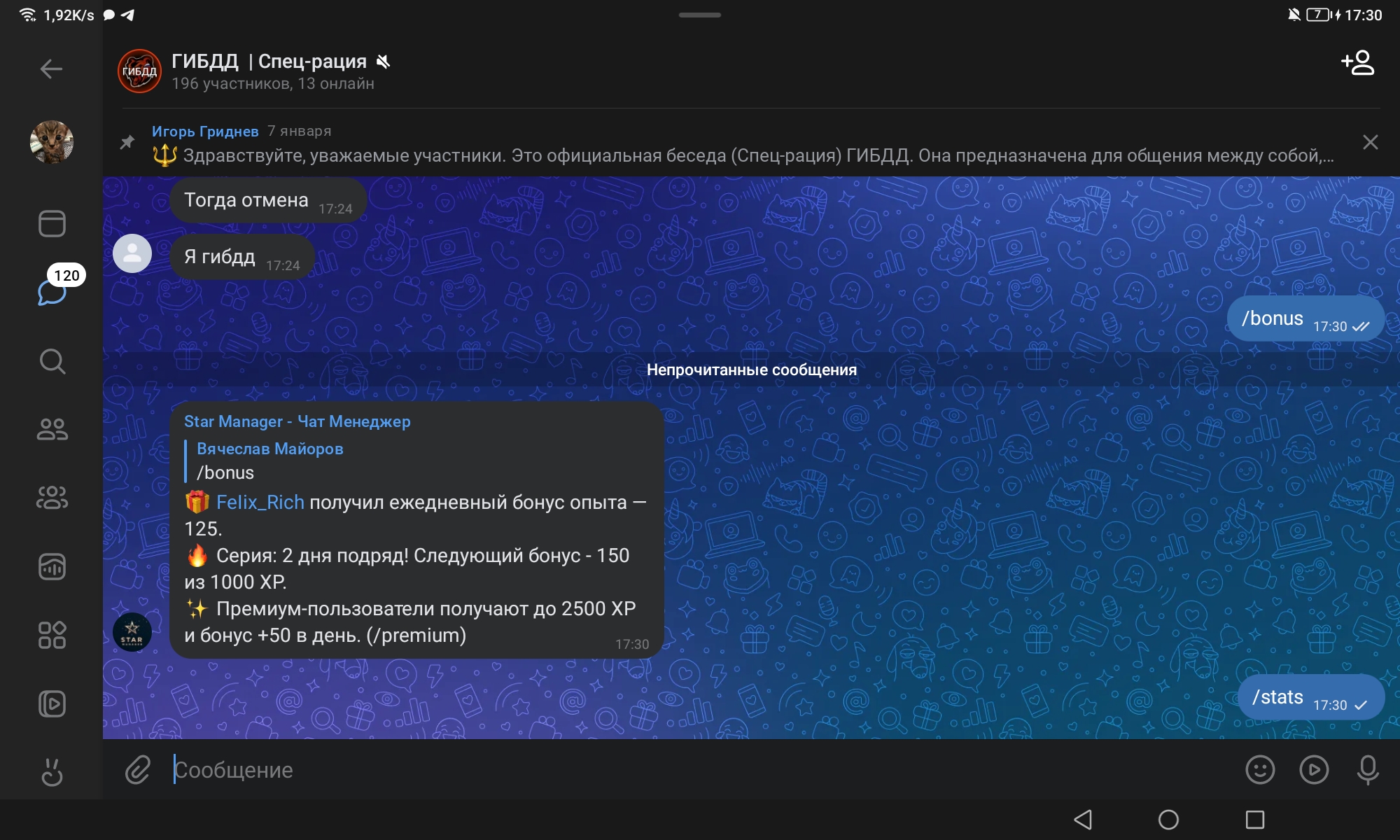Open the cat profile avatar thumbnail
Viewport: 1400px width, 840px height.
click(x=52, y=142)
